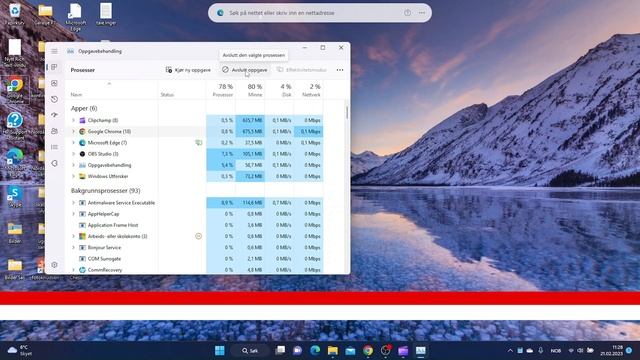This screenshot has width=640, height=360.
Task: Select the Bilder folder on desktop
Action: [15, 233]
